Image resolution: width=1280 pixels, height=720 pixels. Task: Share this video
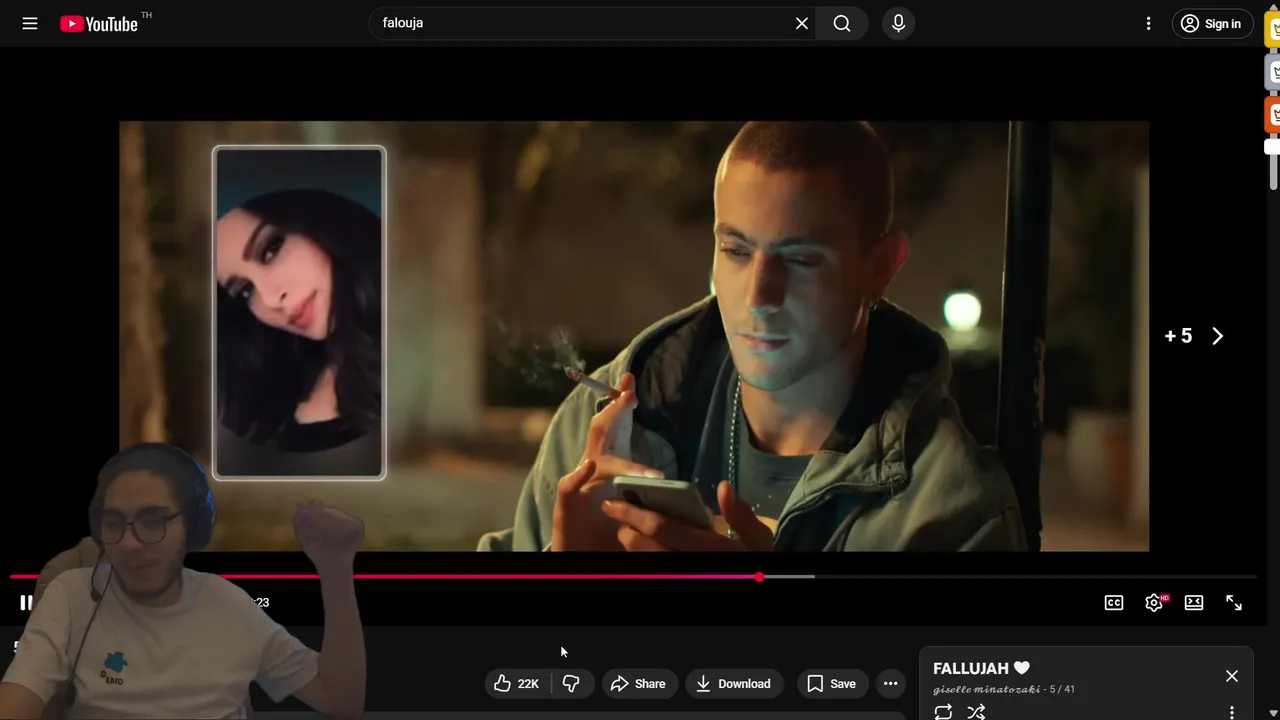pyautogui.click(x=638, y=683)
